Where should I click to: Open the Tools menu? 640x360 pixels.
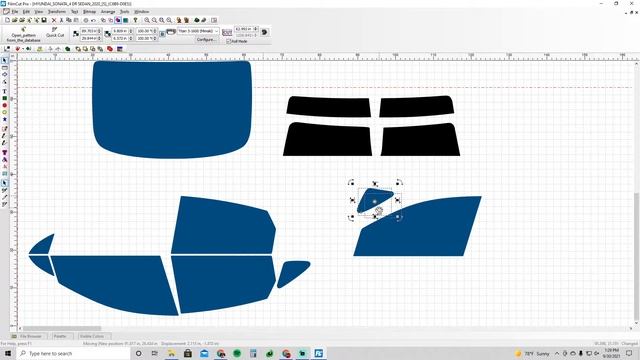tap(124, 11)
